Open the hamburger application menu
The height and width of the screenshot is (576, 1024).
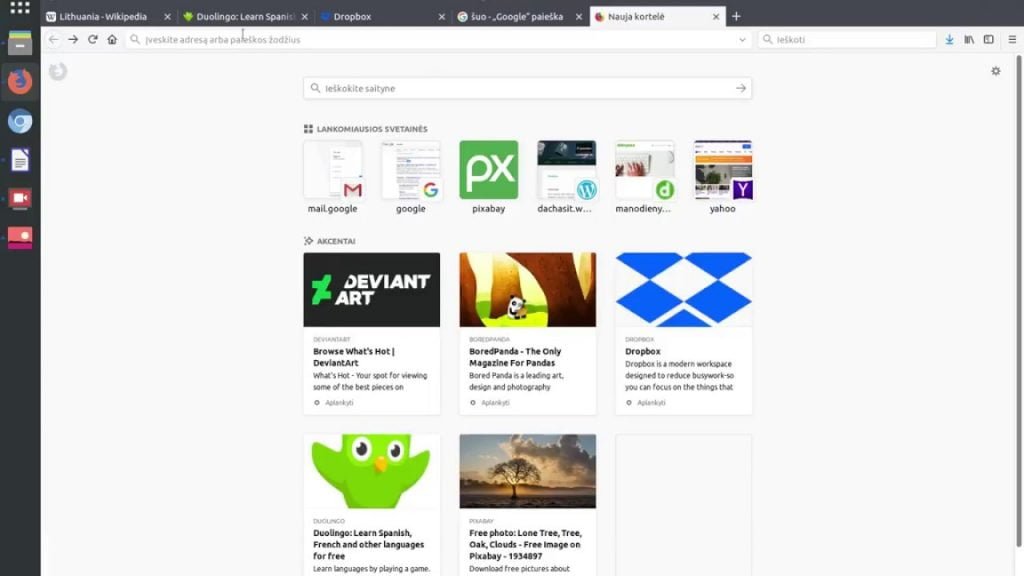coord(1012,40)
